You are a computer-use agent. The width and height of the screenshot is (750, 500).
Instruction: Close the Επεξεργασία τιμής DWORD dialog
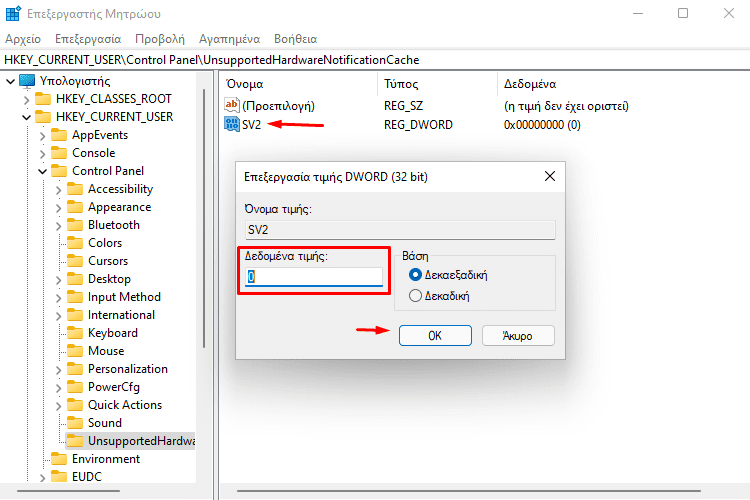point(550,176)
